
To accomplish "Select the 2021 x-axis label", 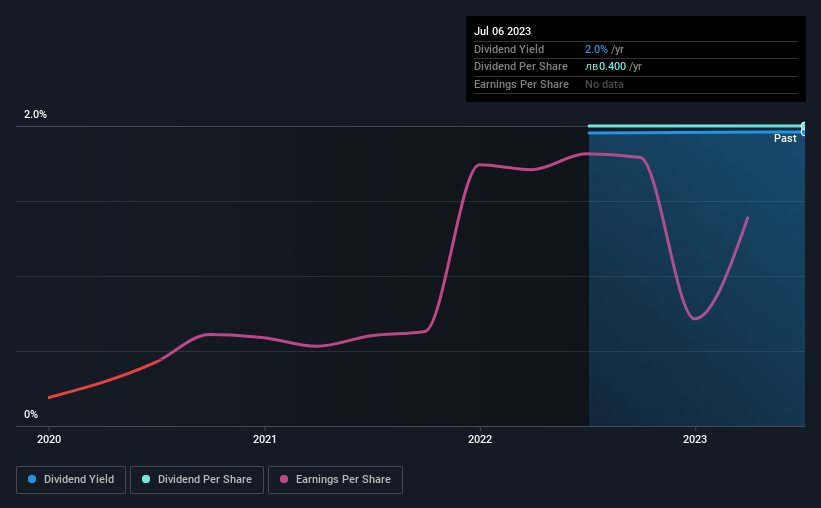I will (264, 439).
